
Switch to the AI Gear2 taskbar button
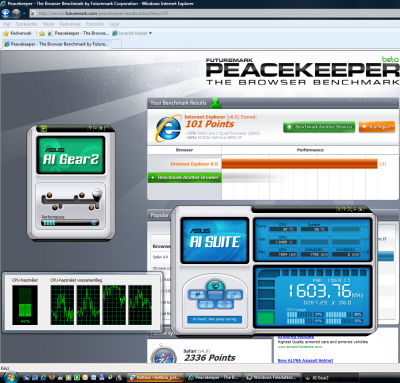click(331, 378)
